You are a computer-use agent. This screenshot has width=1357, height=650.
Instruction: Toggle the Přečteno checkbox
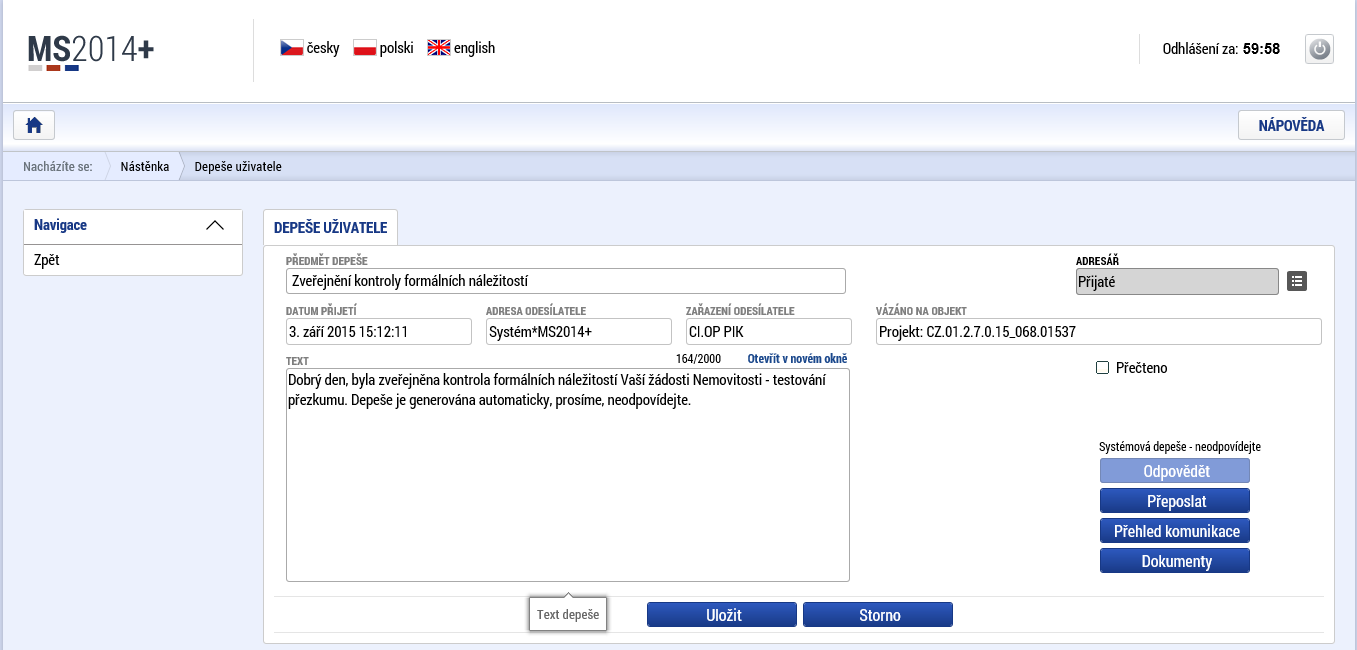coord(1103,368)
